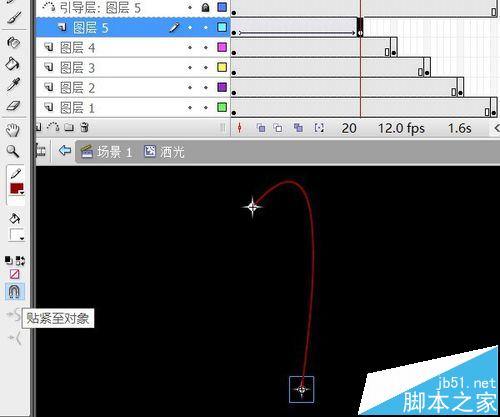Image resolution: width=500 pixels, height=417 pixels.
Task: Toggle the Snap to Objects magnet
Action: [x=14, y=291]
